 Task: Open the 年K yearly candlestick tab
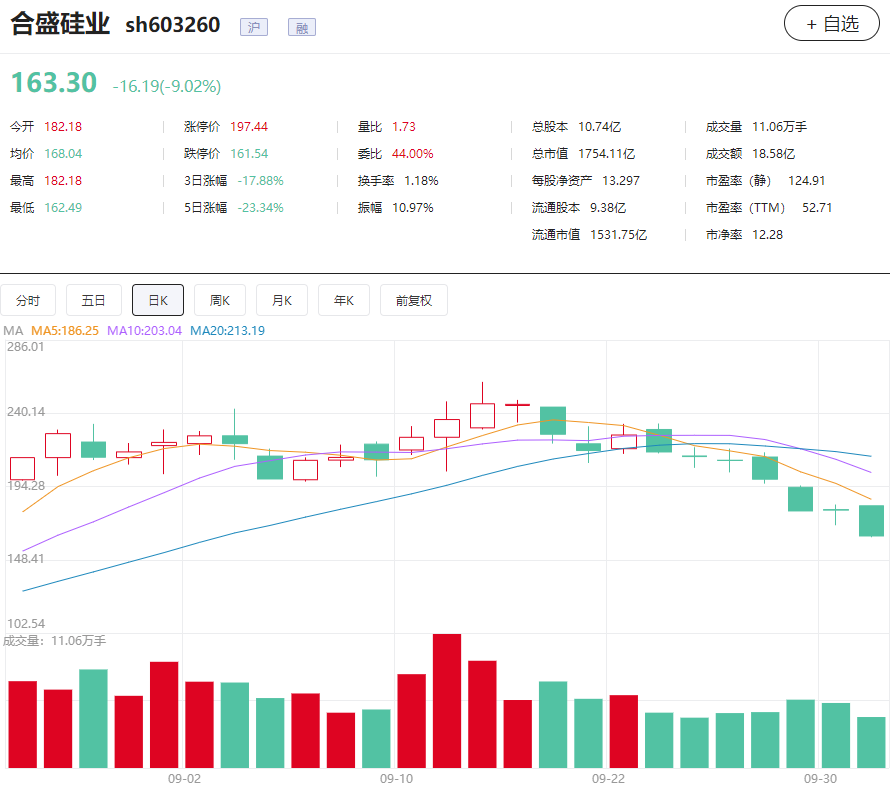(x=344, y=300)
